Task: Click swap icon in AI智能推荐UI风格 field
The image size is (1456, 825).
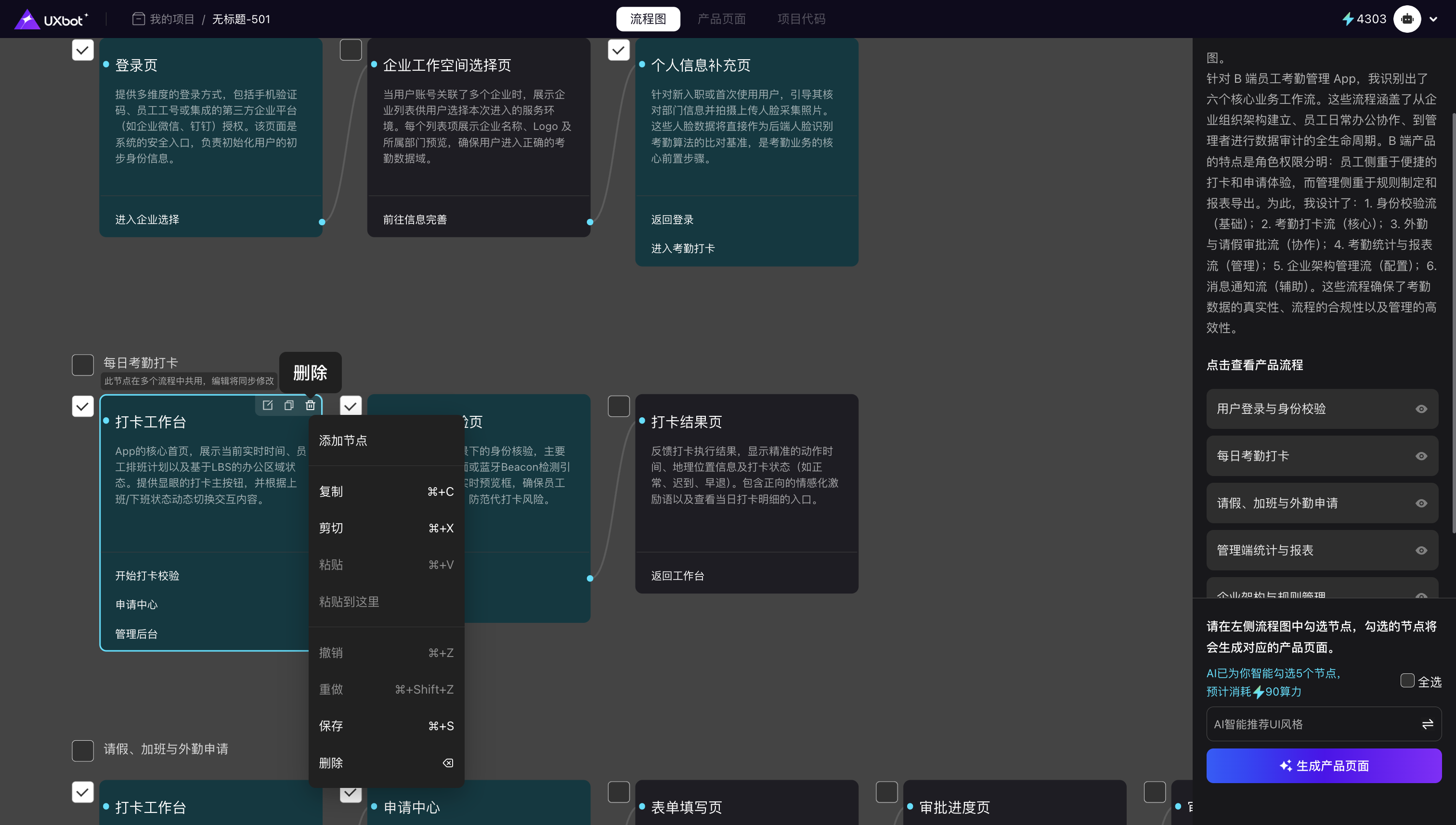Action: [1427, 724]
